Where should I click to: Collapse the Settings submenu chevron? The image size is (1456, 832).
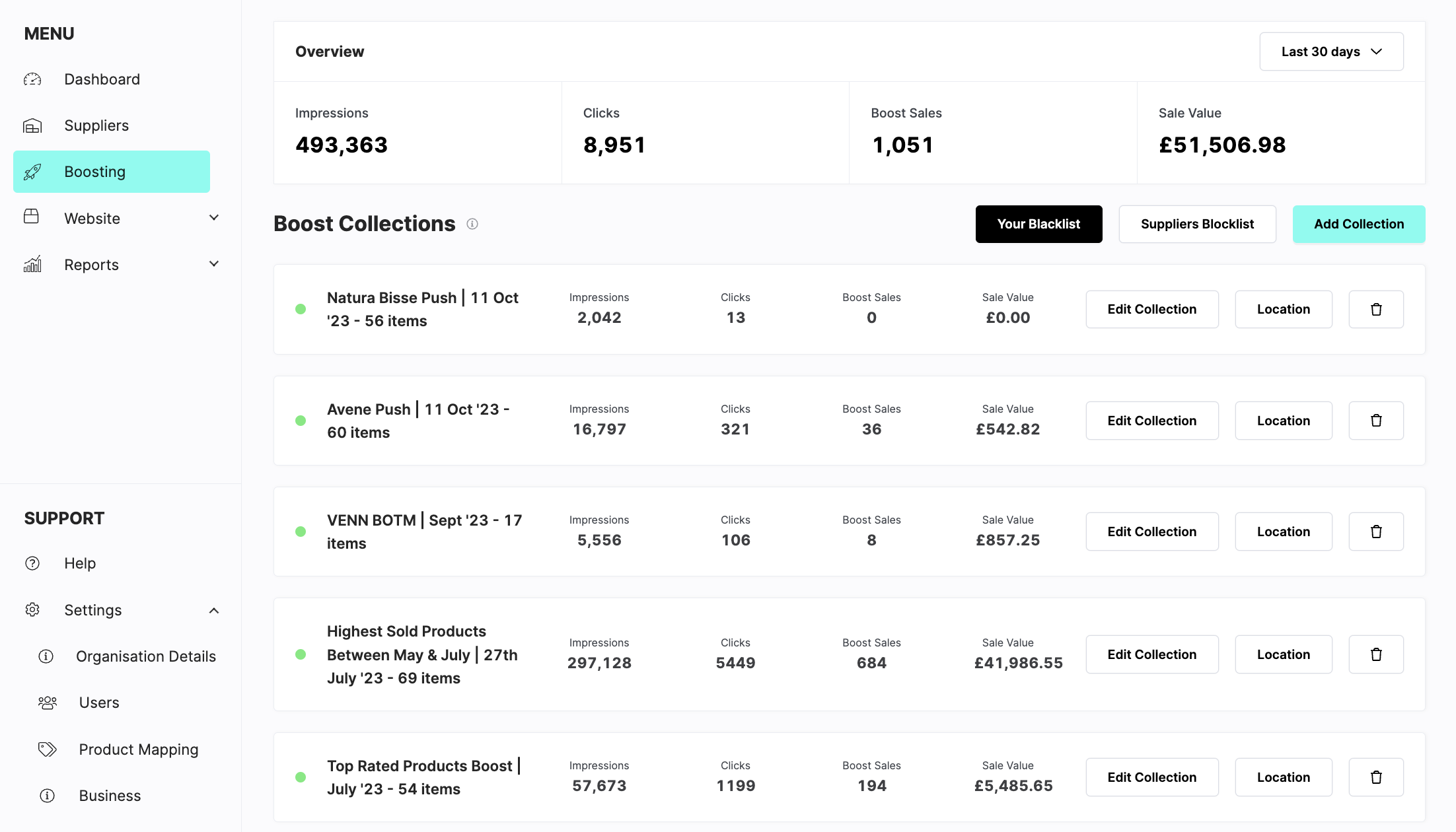[214, 610]
